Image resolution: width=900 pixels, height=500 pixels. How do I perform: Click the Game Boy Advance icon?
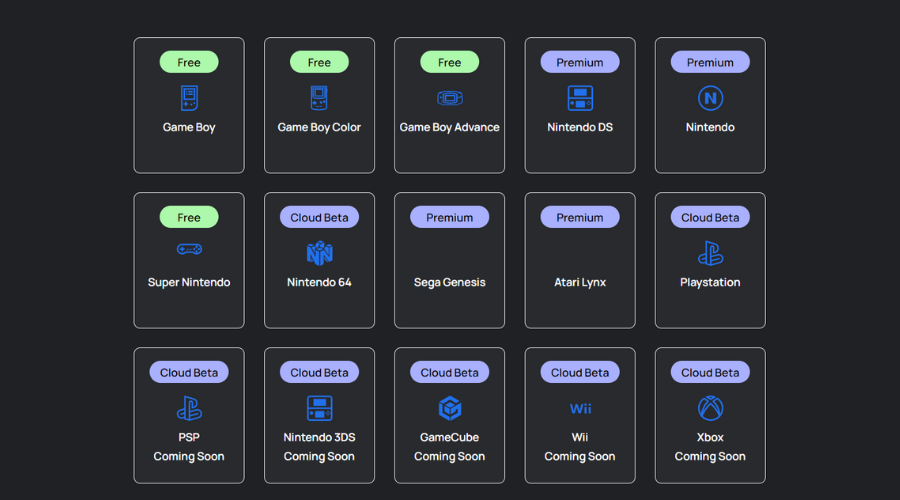click(449, 98)
